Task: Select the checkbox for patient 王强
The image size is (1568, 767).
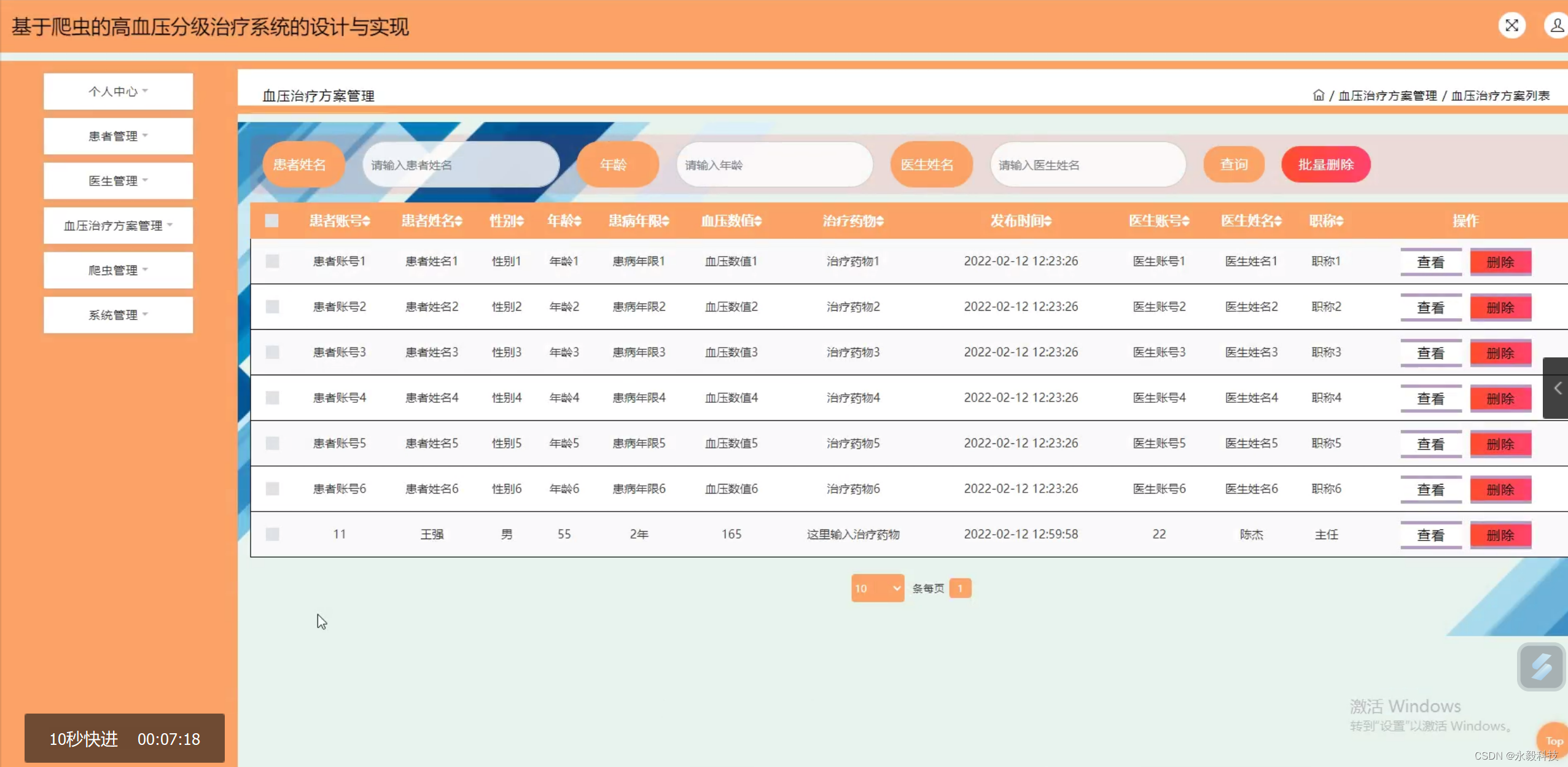Action: [x=272, y=534]
